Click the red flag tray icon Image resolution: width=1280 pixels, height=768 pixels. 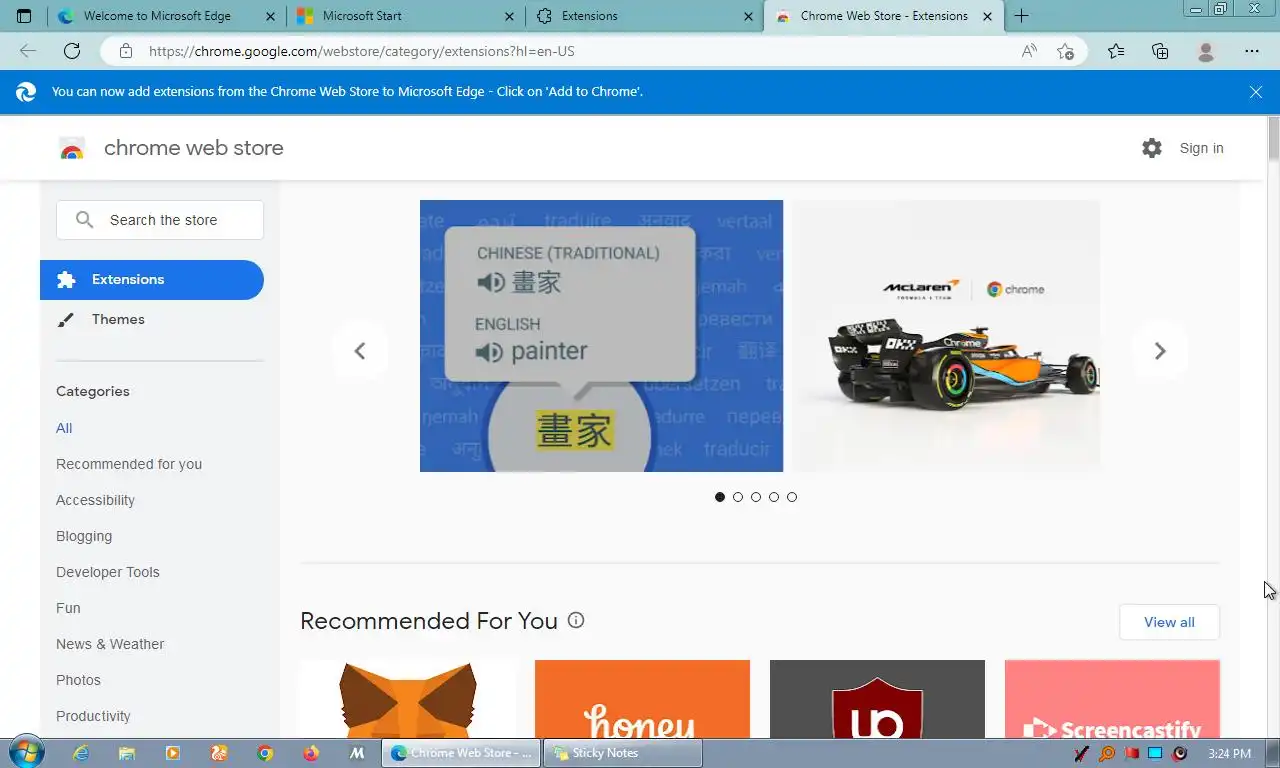[x=1131, y=753]
